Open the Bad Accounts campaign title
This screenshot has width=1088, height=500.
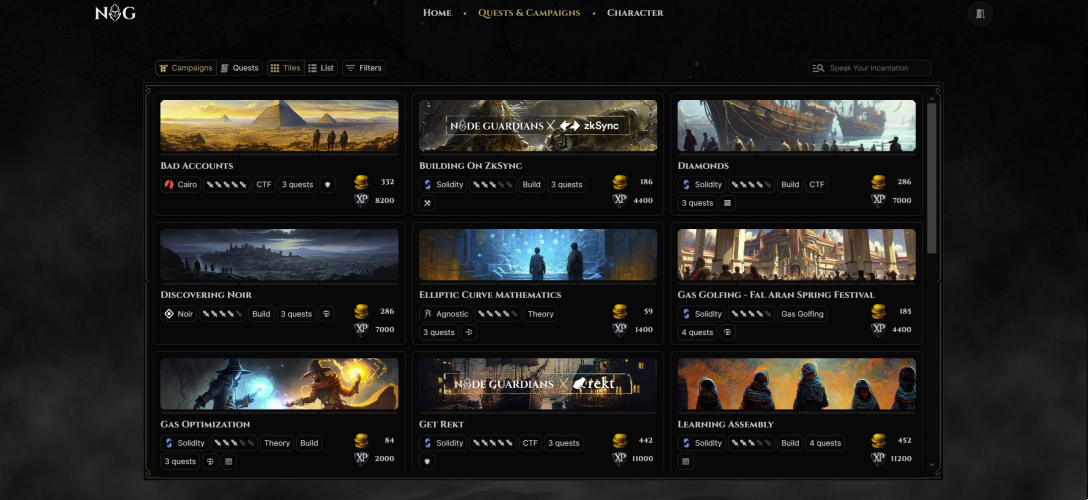(197, 166)
